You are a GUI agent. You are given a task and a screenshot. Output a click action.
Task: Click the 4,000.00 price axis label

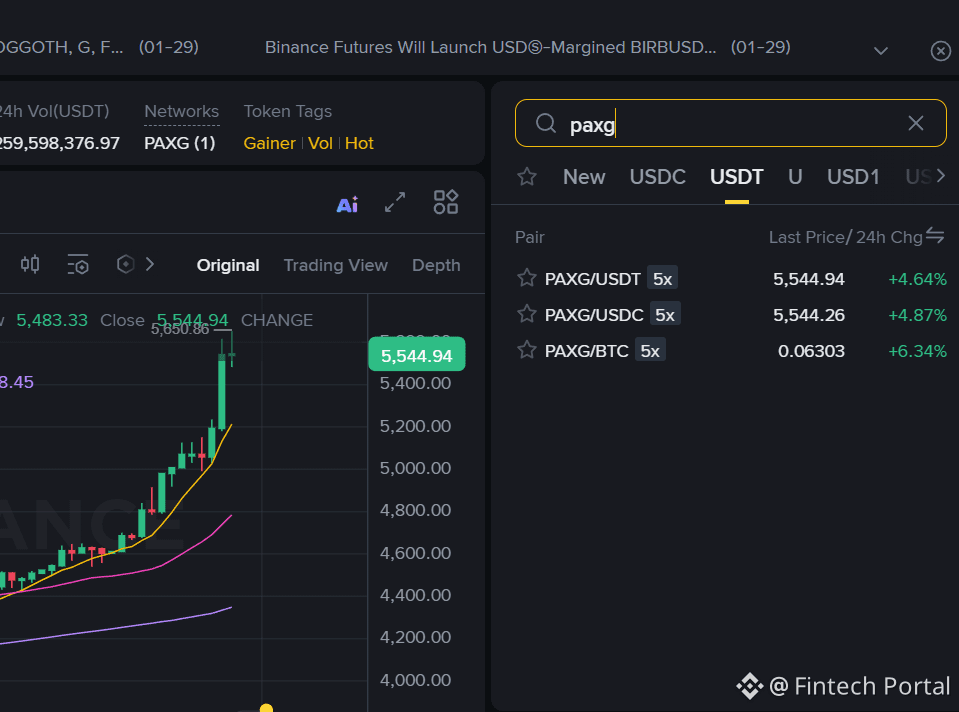point(415,680)
